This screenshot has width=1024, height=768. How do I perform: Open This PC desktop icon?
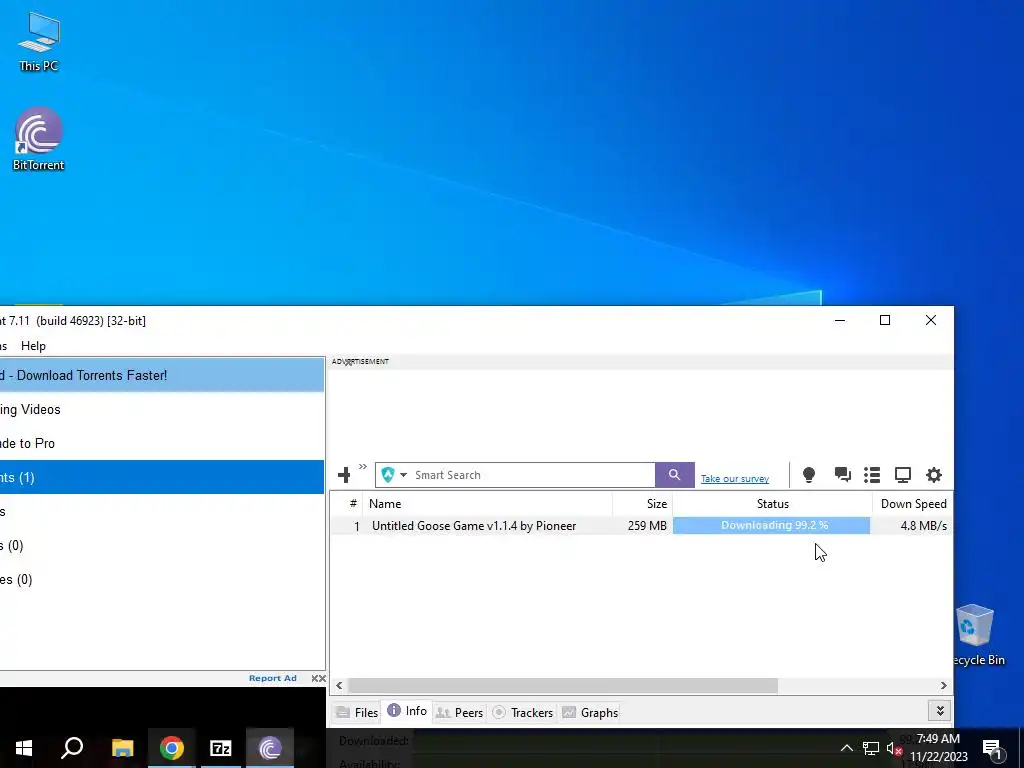tap(39, 42)
